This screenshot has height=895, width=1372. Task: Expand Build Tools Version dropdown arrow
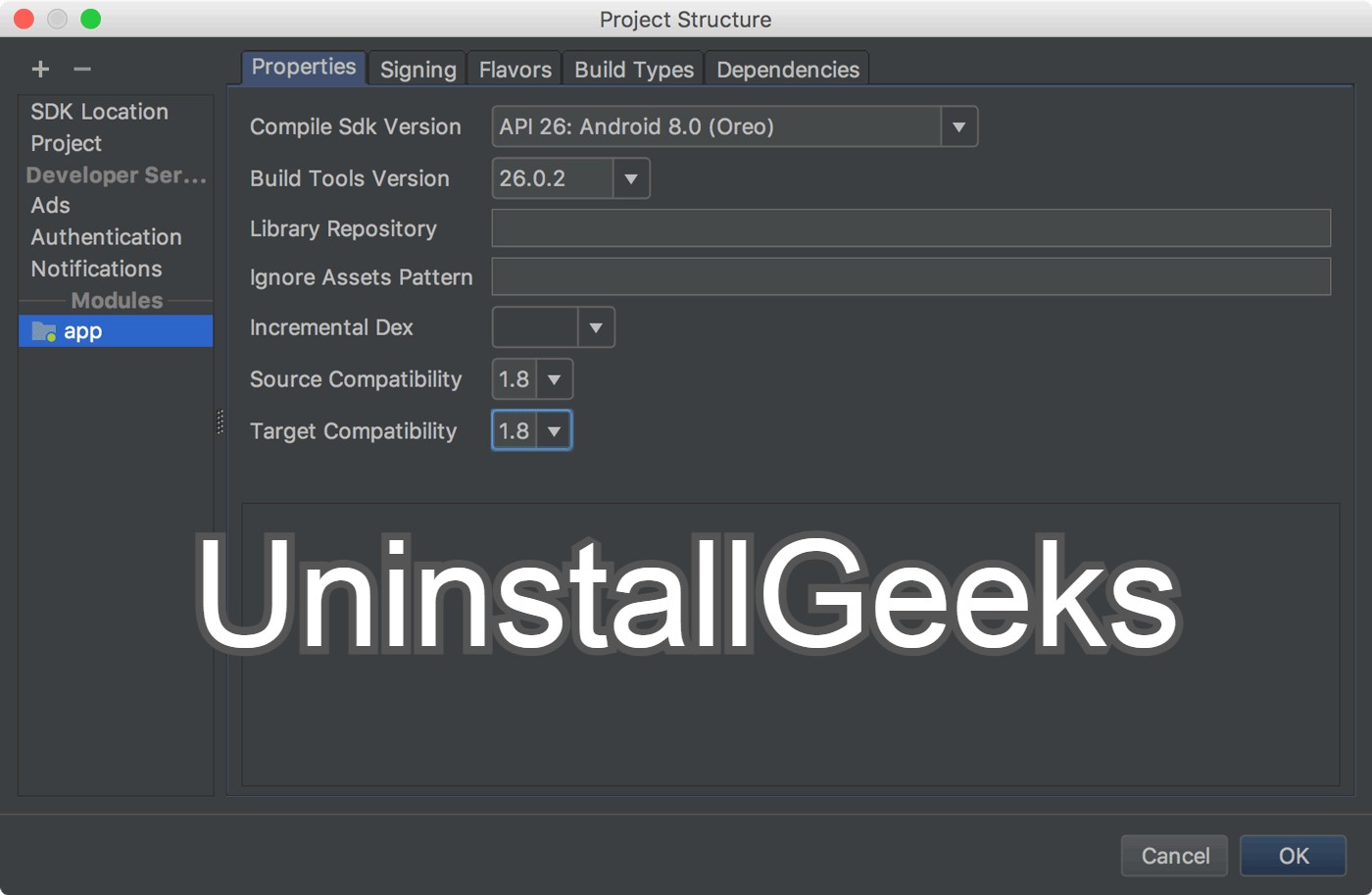(x=631, y=178)
